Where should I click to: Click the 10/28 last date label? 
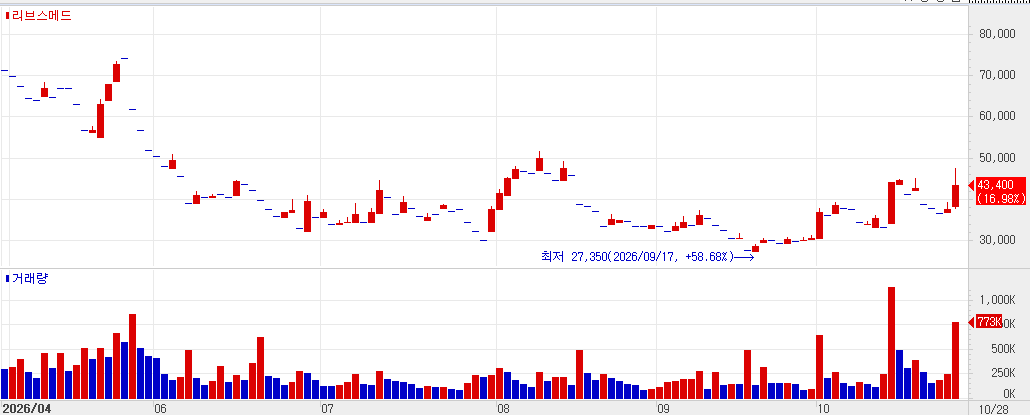tap(991, 408)
